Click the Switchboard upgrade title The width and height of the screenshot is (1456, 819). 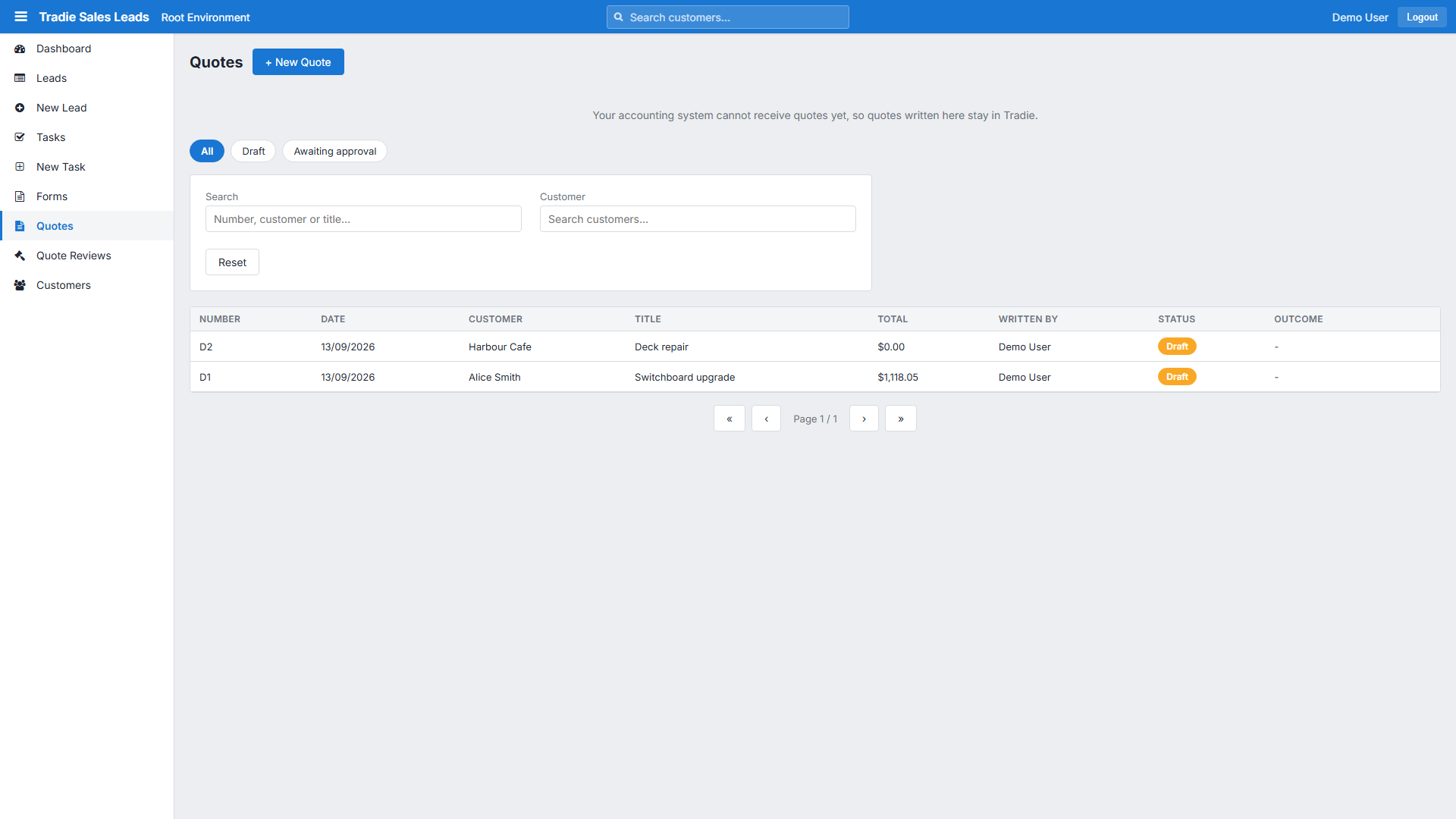tap(685, 377)
